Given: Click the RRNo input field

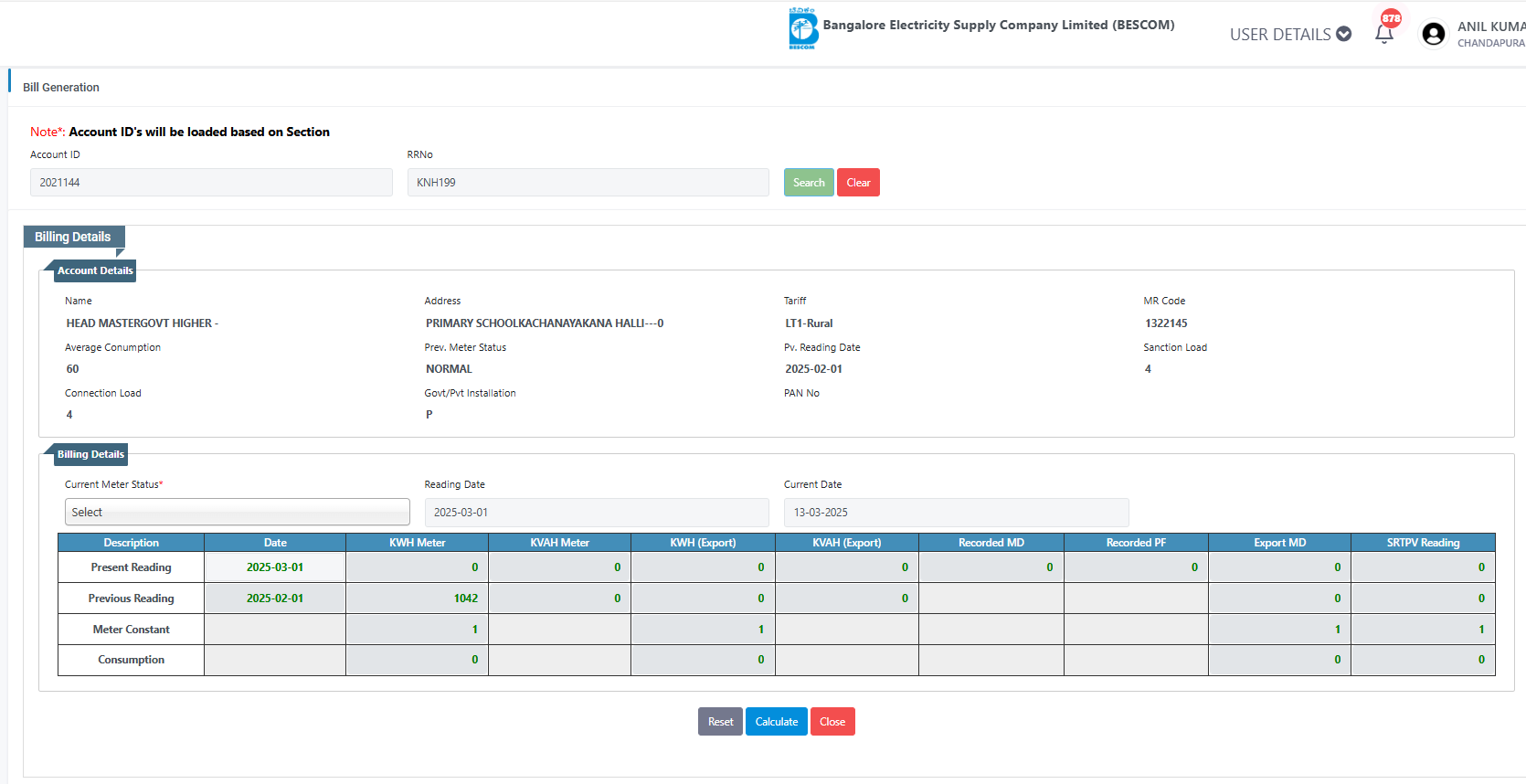Looking at the screenshot, I should click(588, 183).
